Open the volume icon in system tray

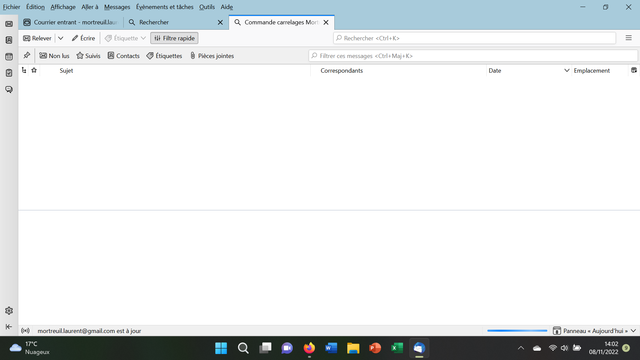click(x=564, y=348)
